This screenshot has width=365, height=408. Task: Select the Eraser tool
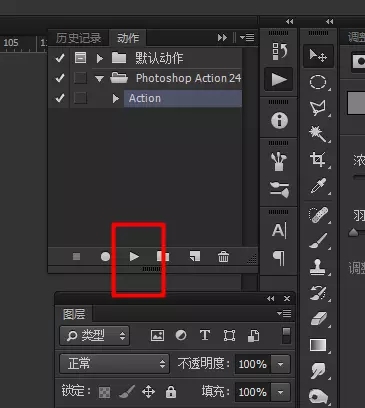[319, 319]
